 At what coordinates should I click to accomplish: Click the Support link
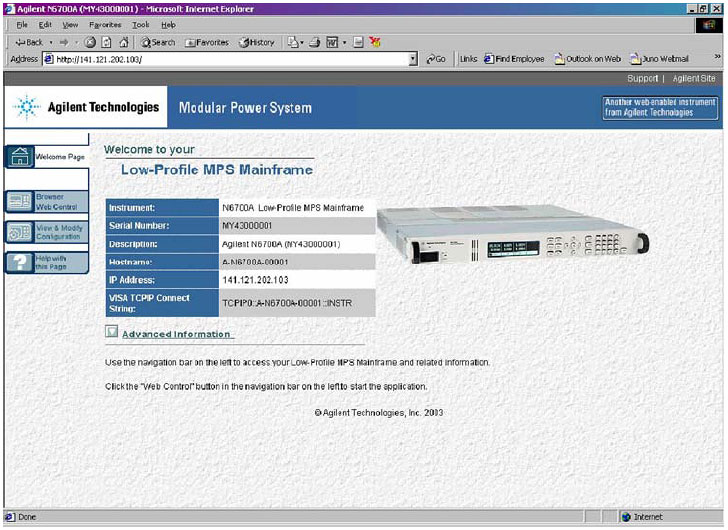643,78
